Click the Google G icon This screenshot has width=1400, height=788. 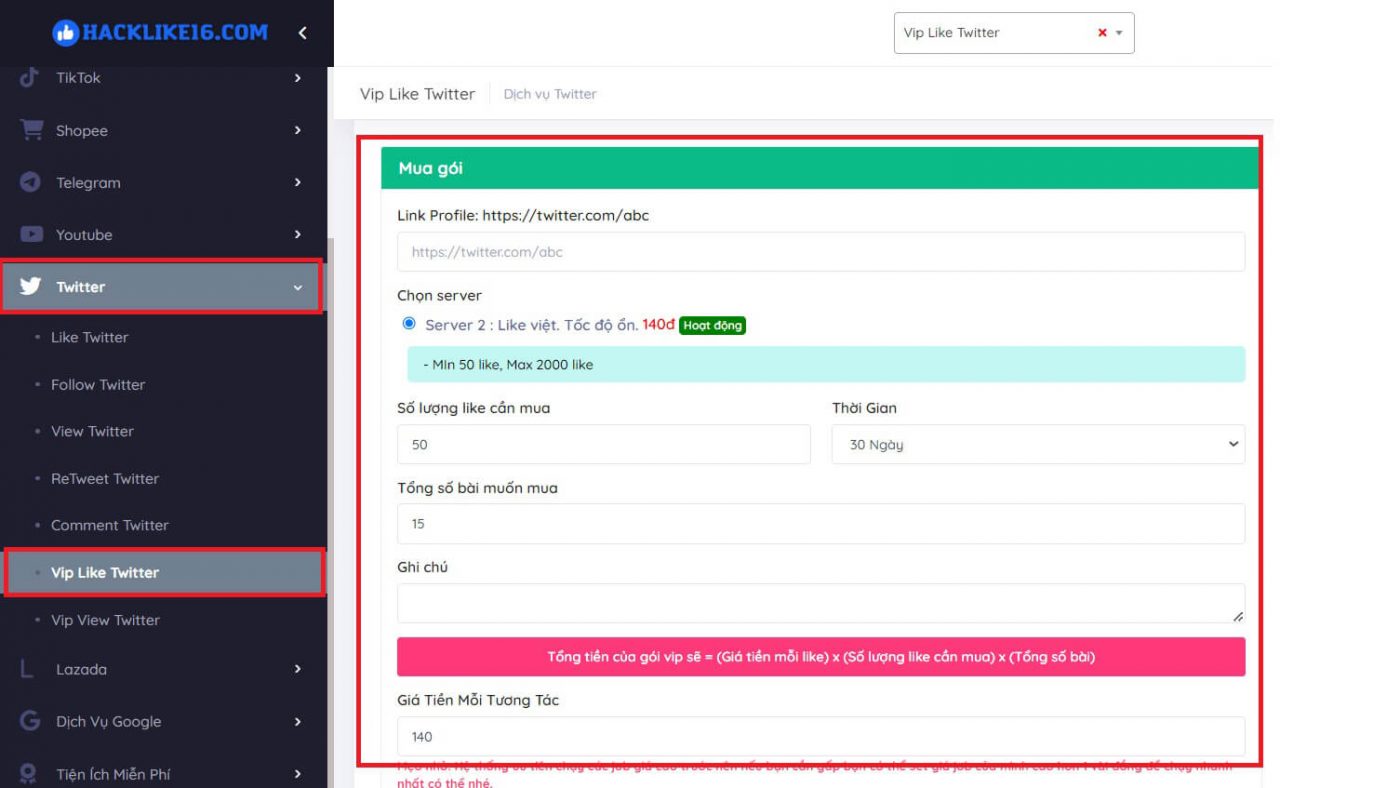(x=30, y=721)
